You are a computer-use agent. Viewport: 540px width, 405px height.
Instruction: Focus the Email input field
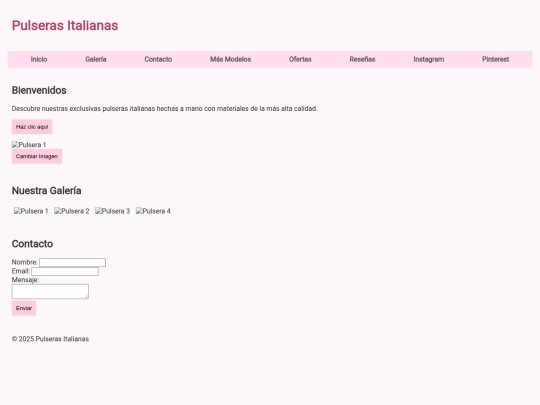point(65,271)
